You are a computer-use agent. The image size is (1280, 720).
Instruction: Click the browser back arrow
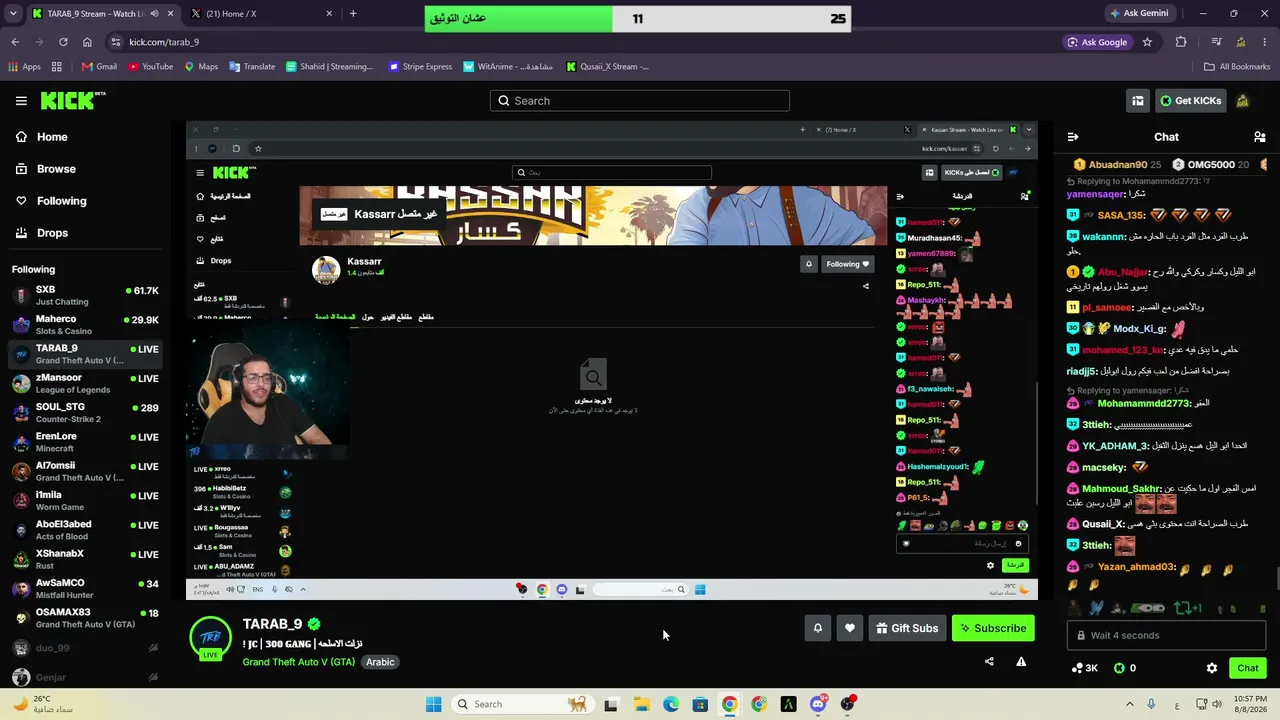pos(15,42)
